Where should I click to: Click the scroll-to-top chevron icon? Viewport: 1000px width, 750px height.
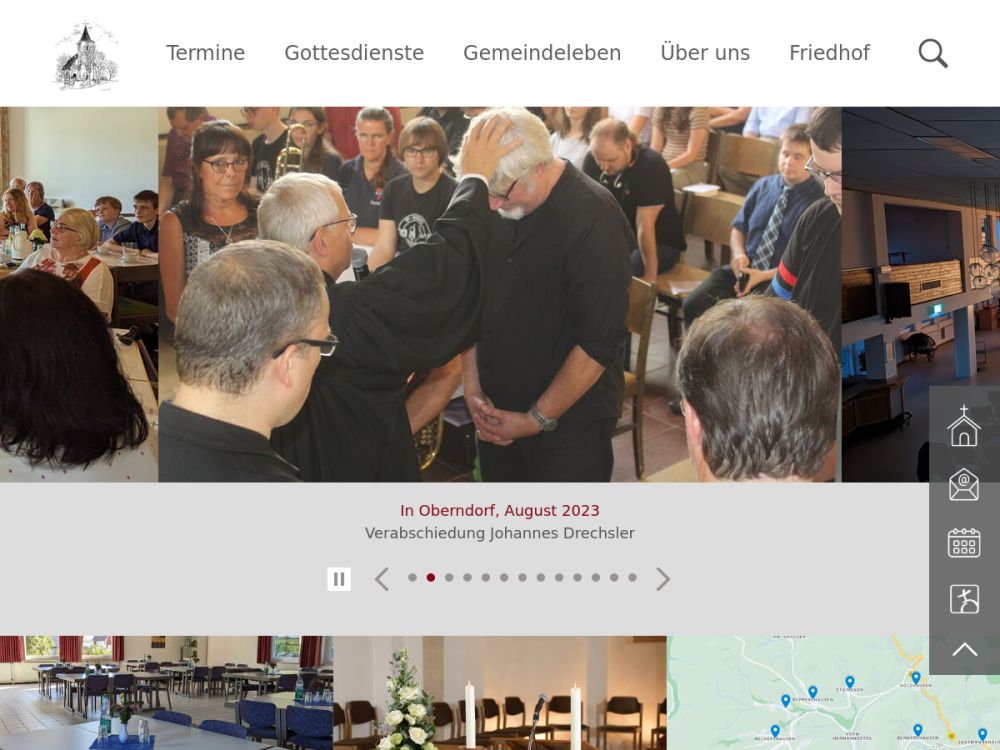[964, 650]
